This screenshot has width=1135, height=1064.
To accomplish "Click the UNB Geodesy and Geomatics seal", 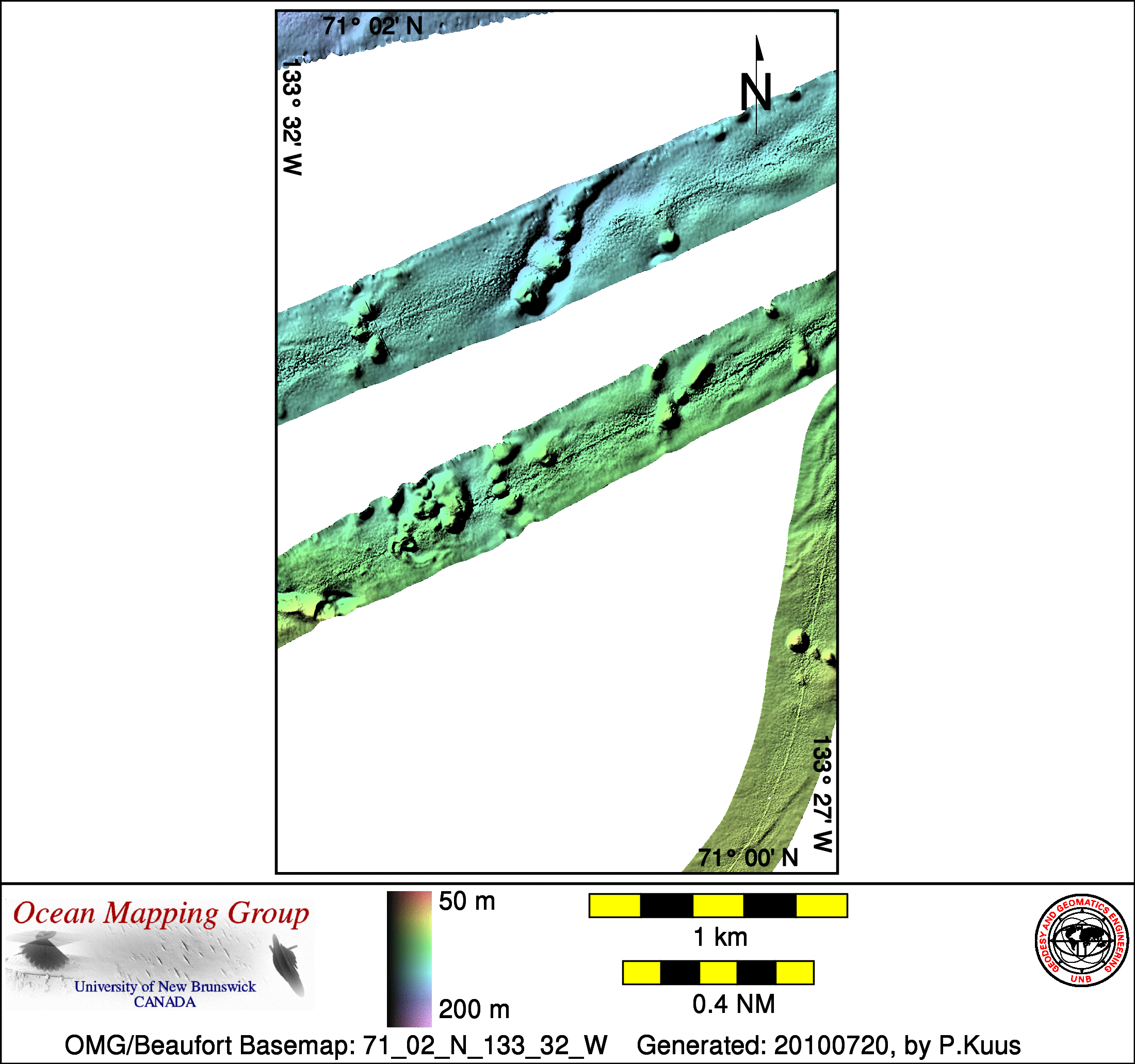I will coord(1081,940).
